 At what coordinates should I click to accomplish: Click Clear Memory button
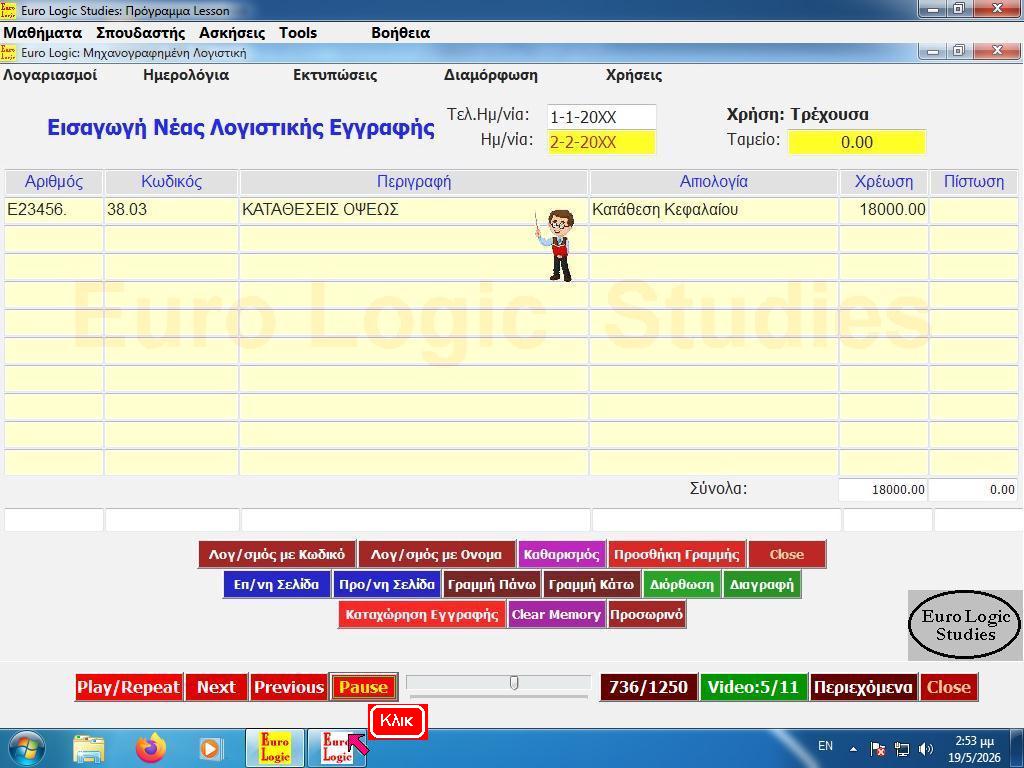tap(556, 615)
